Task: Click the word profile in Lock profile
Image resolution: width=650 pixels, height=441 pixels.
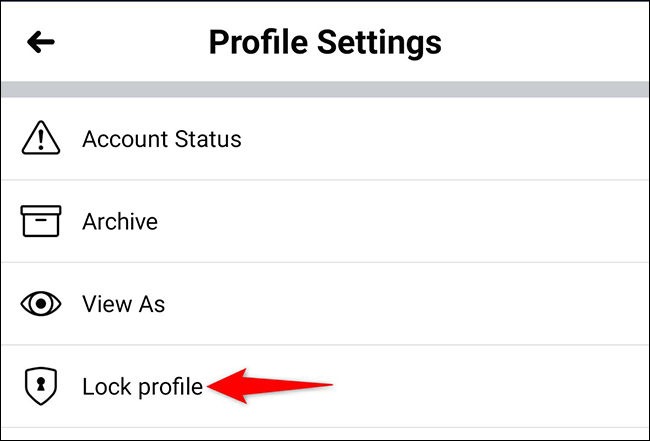Action: coord(163,386)
